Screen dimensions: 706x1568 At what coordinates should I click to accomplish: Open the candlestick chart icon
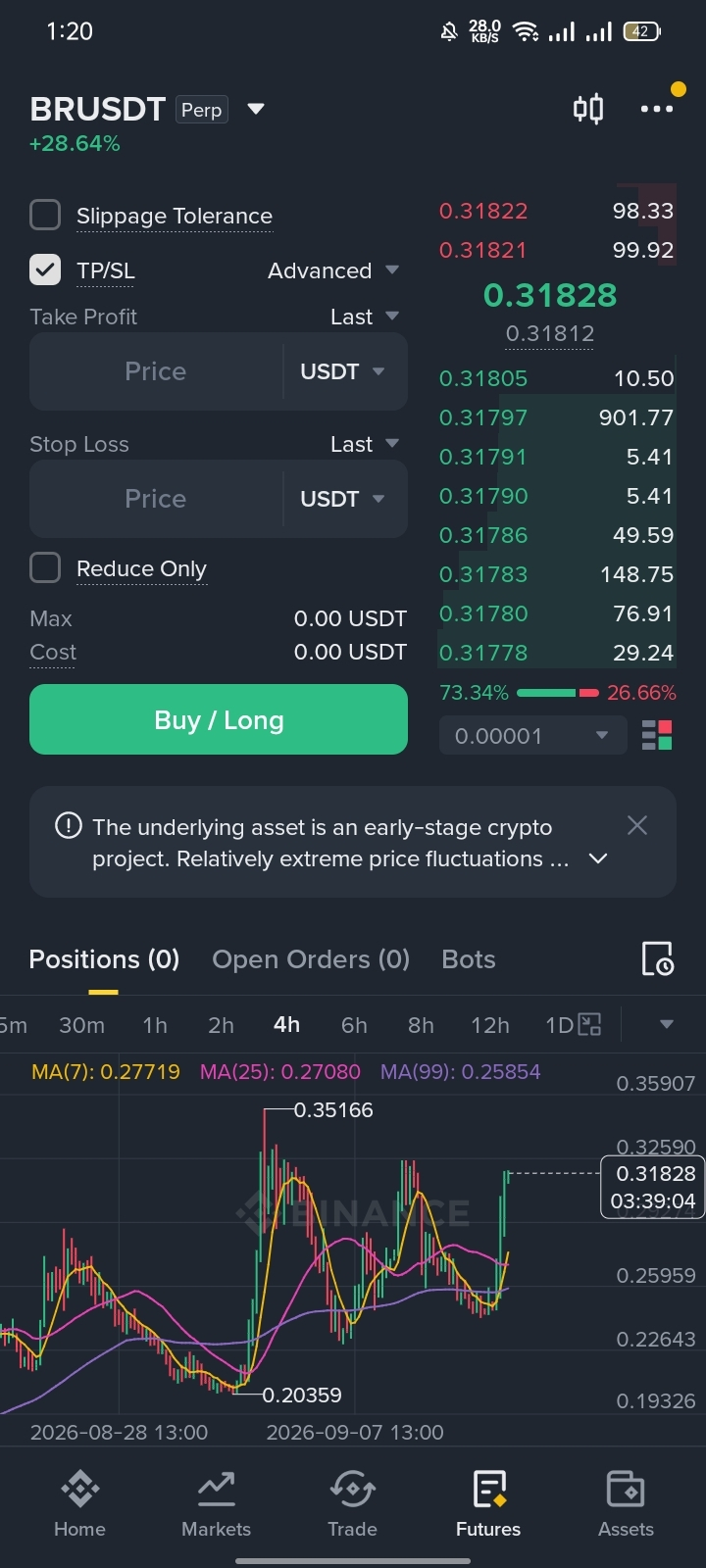coord(588,109)
